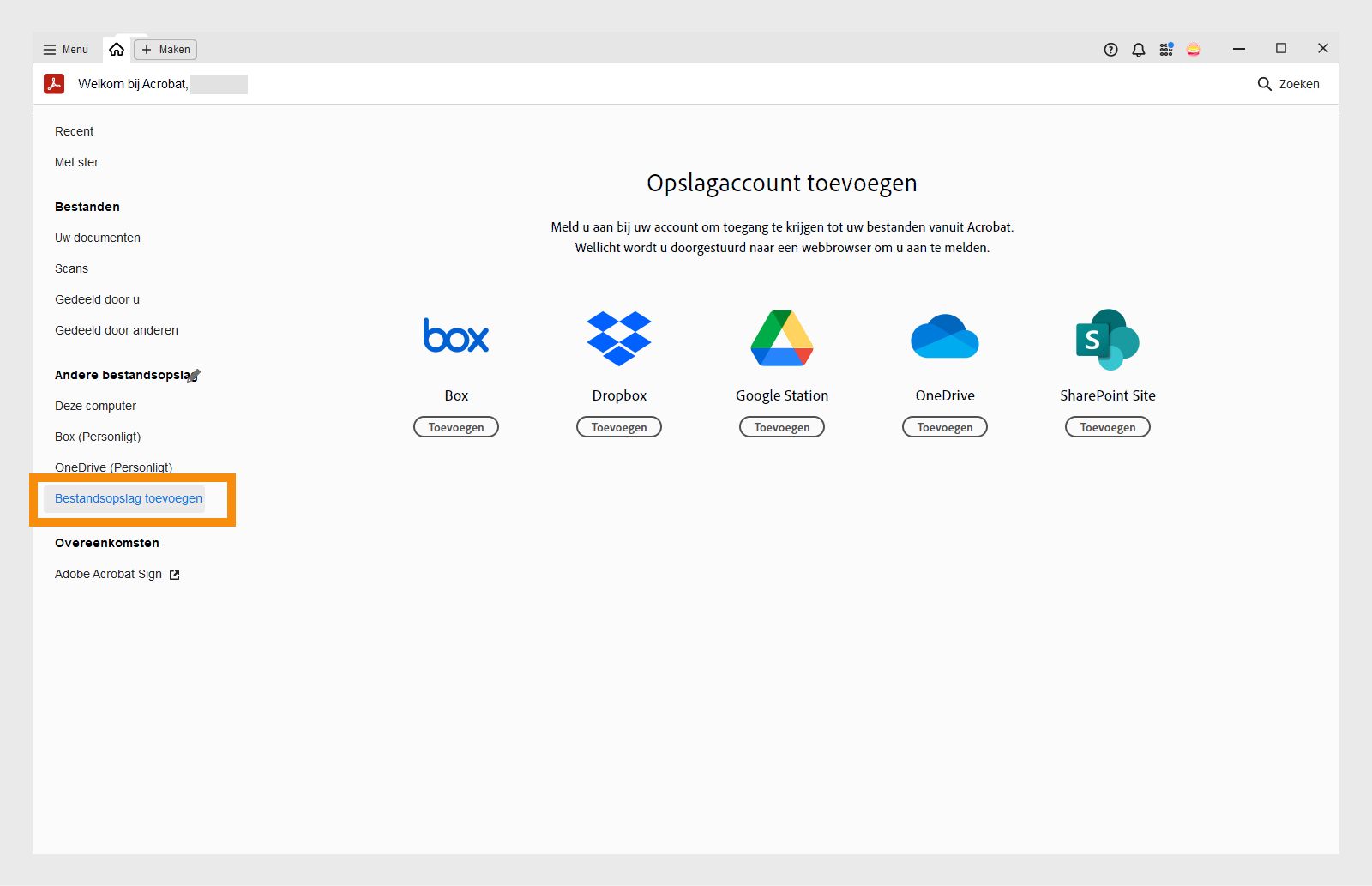Open the help question mark icon
The width and height of the screenshot is (1372, 886).
1110,49
